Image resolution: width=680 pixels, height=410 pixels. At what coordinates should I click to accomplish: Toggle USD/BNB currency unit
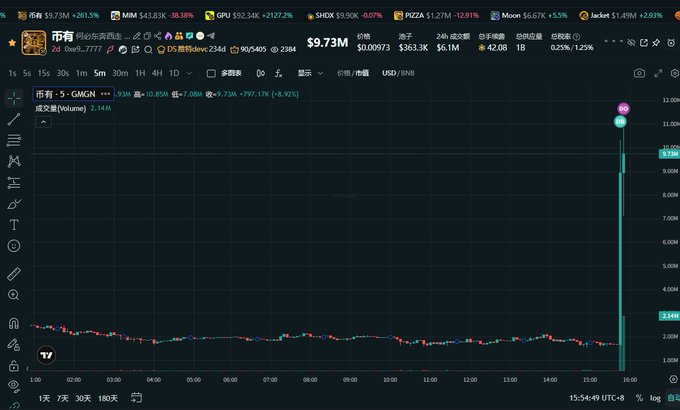[x=398, y=73]
